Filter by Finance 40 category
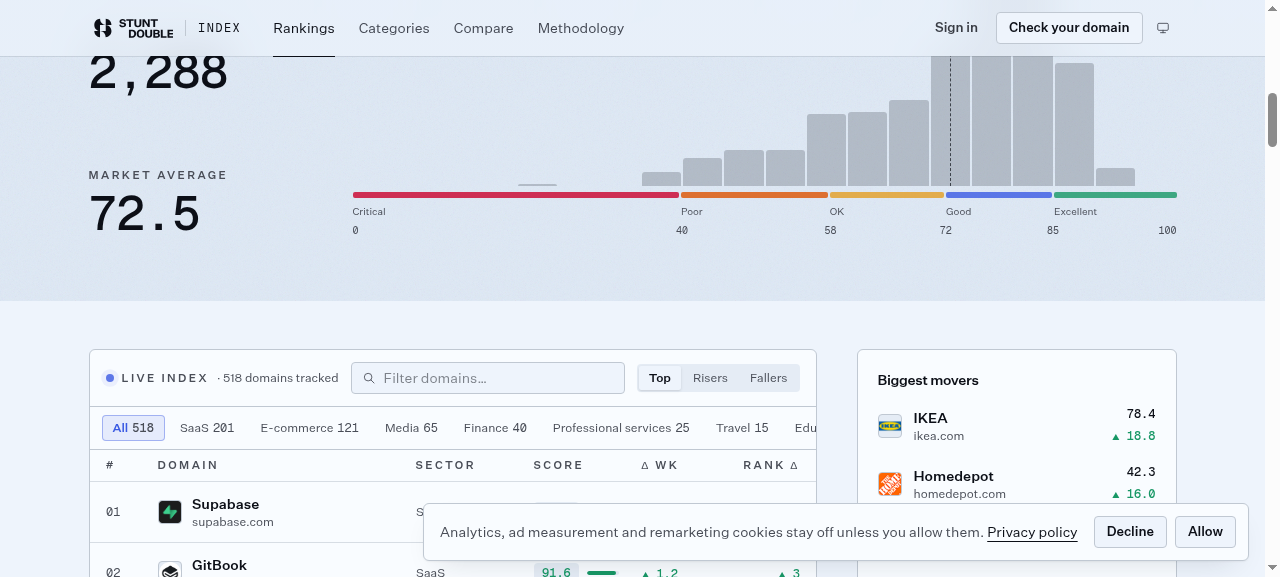This screenshot has height=577, width=1280. (495, 428)
